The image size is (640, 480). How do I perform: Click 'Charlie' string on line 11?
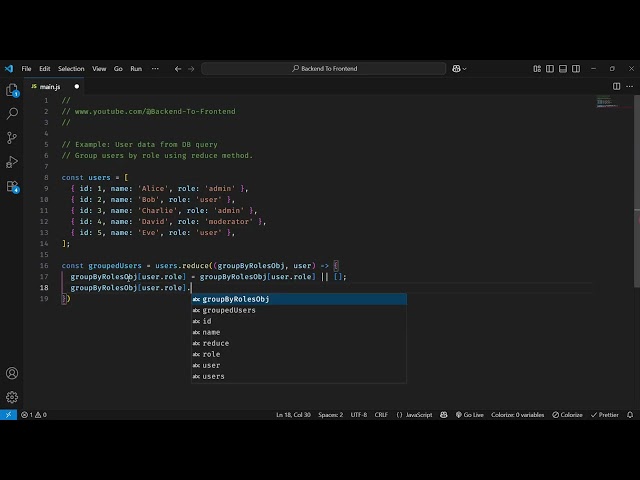158,211
